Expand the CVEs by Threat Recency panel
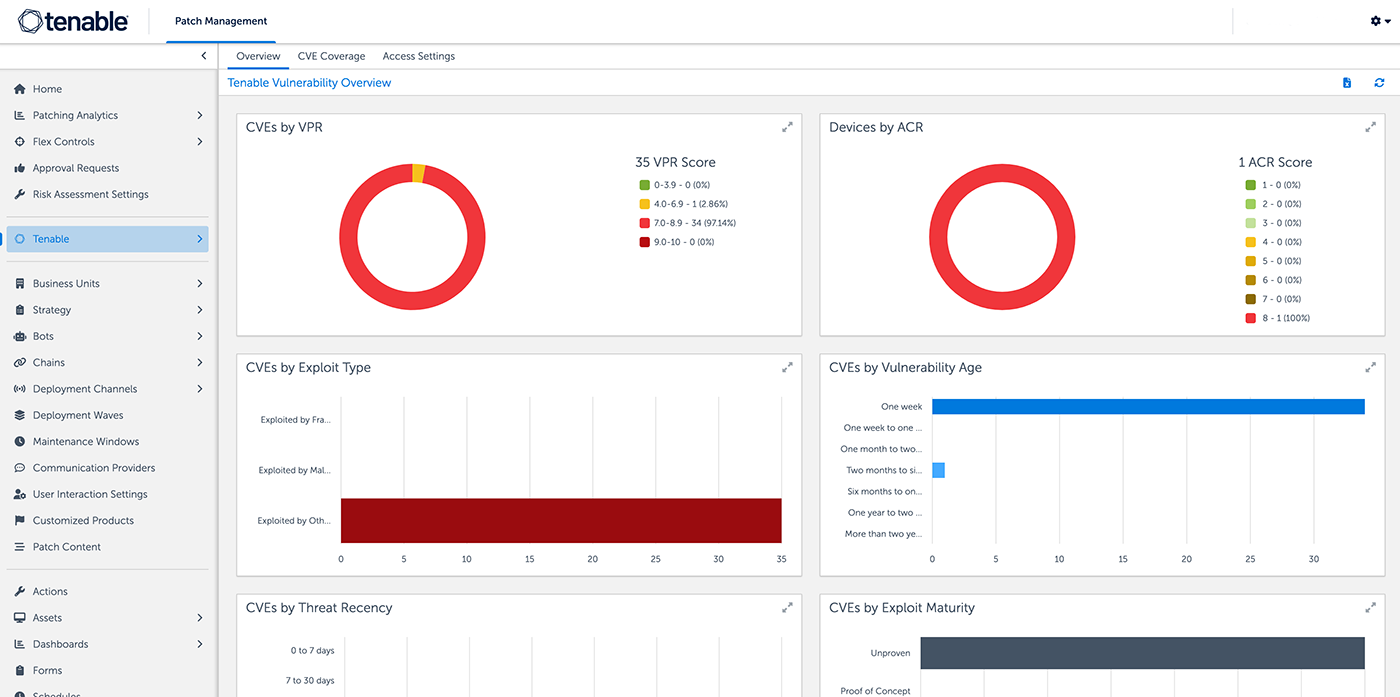1400x697 pixels. point(787,607)
